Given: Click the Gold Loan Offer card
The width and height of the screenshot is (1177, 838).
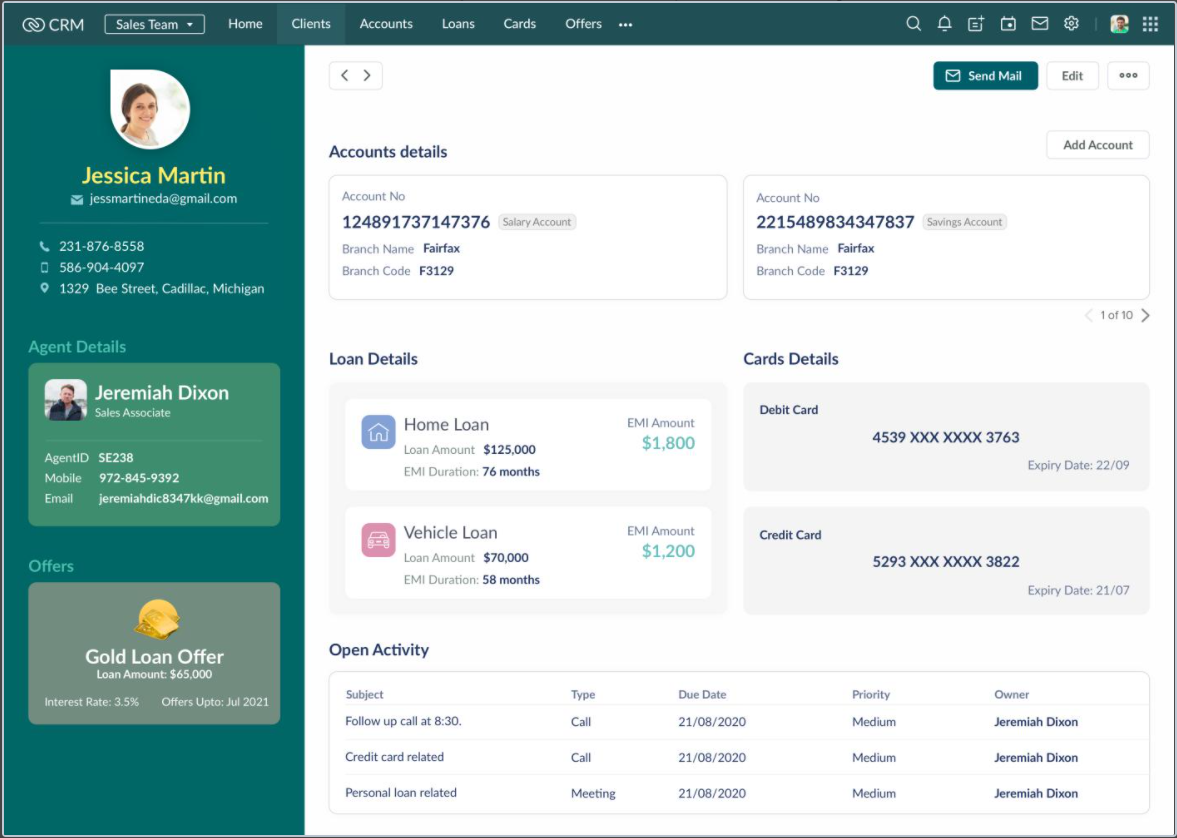Looking at the screenshot, I should pyautogui.click(x=154, y=653).
